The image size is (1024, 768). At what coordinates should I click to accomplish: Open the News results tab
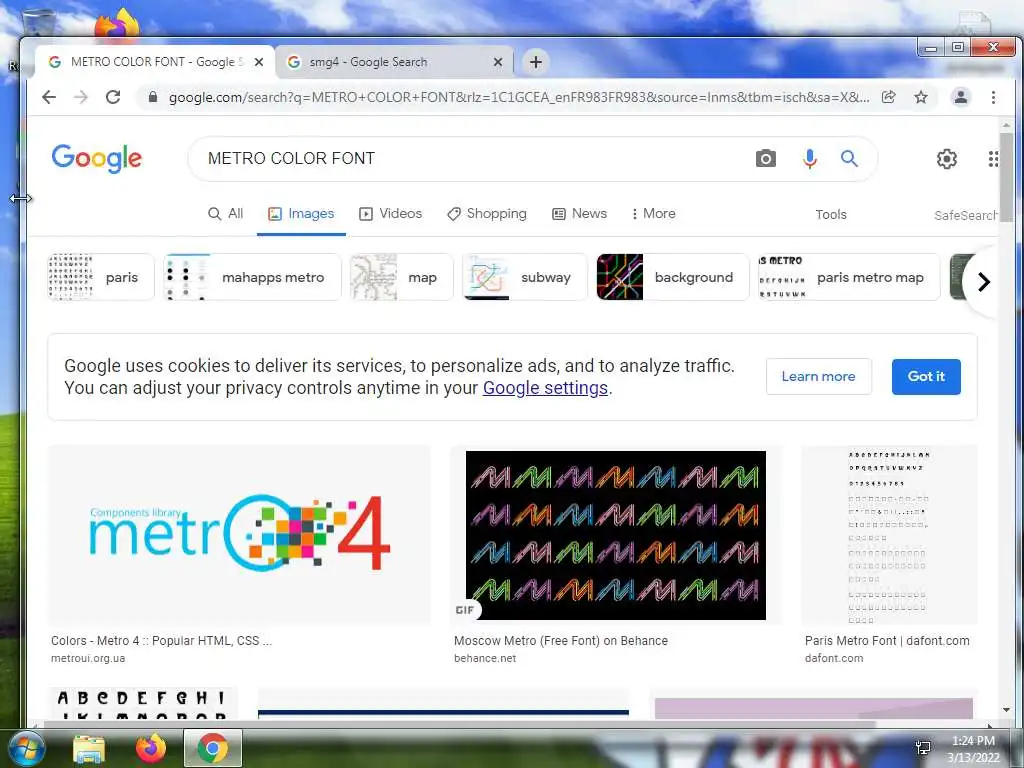coord(579,214)
